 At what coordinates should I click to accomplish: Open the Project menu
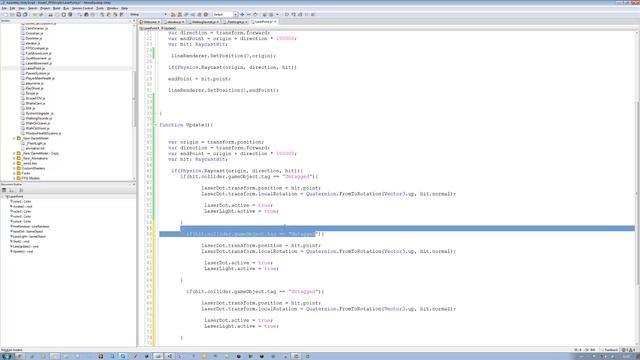45,8
